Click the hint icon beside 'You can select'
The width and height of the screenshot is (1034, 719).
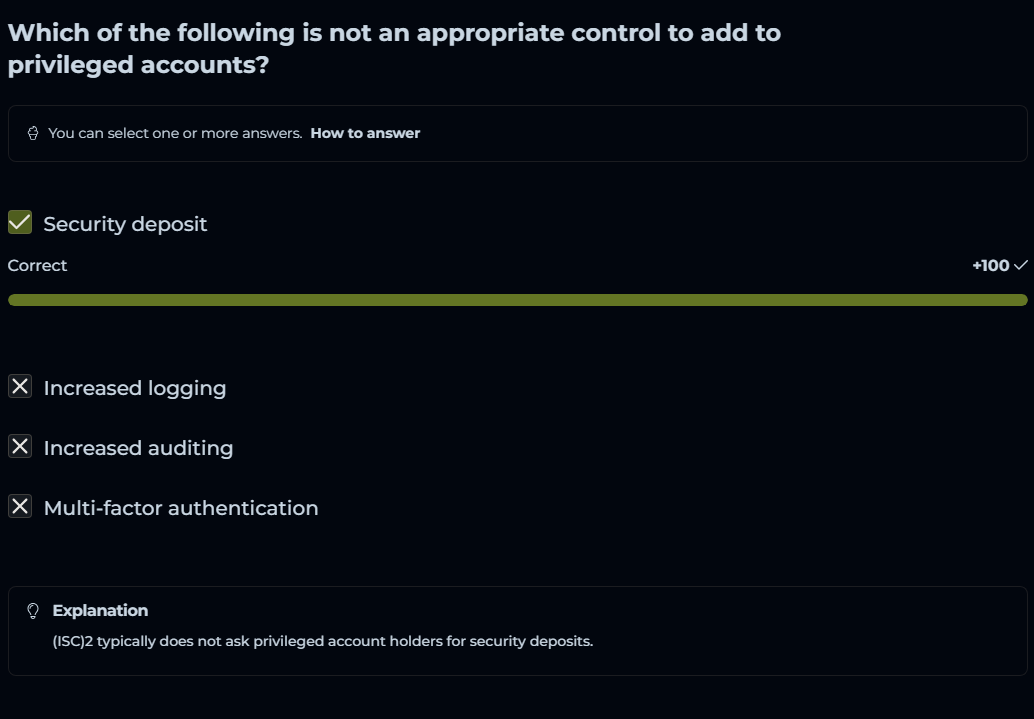coord(33,133)
